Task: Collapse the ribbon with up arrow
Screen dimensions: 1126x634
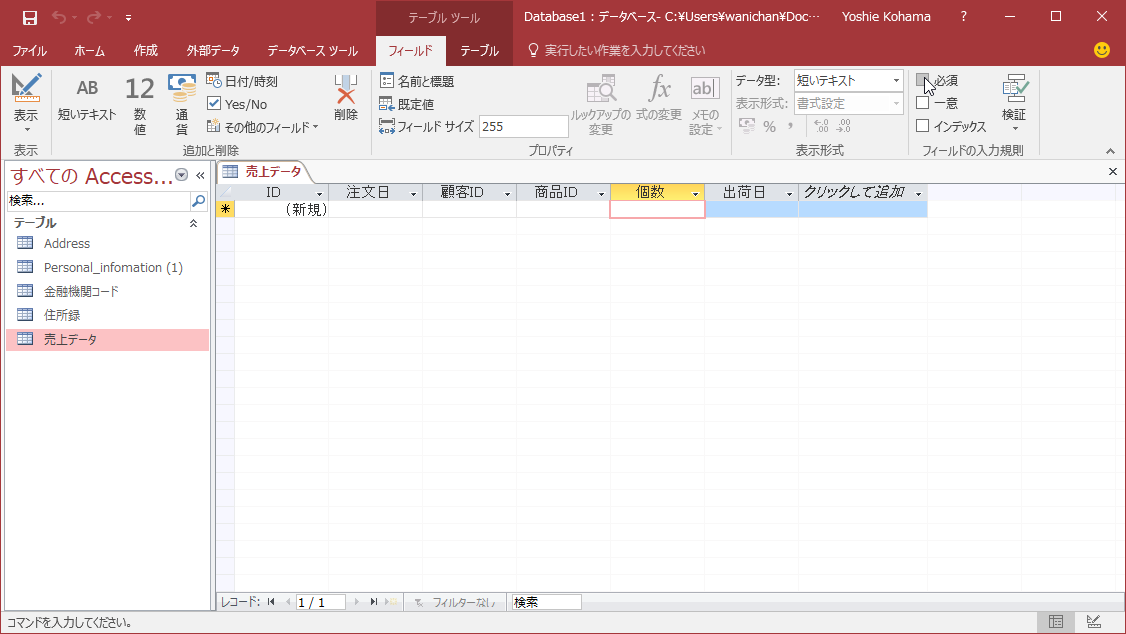Action: coord(1110,151)
